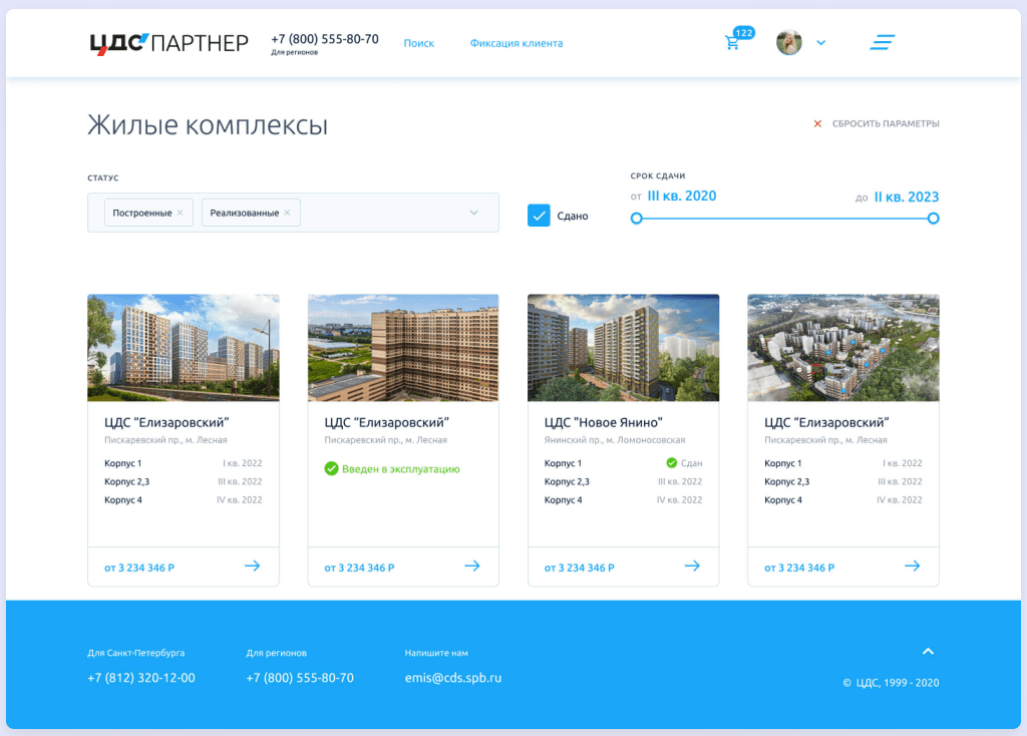Click Корпус 4 row in Новое Янино card
Image resolution: width=1027 pixels, height=736 pixels.
[x=624, y=500]
